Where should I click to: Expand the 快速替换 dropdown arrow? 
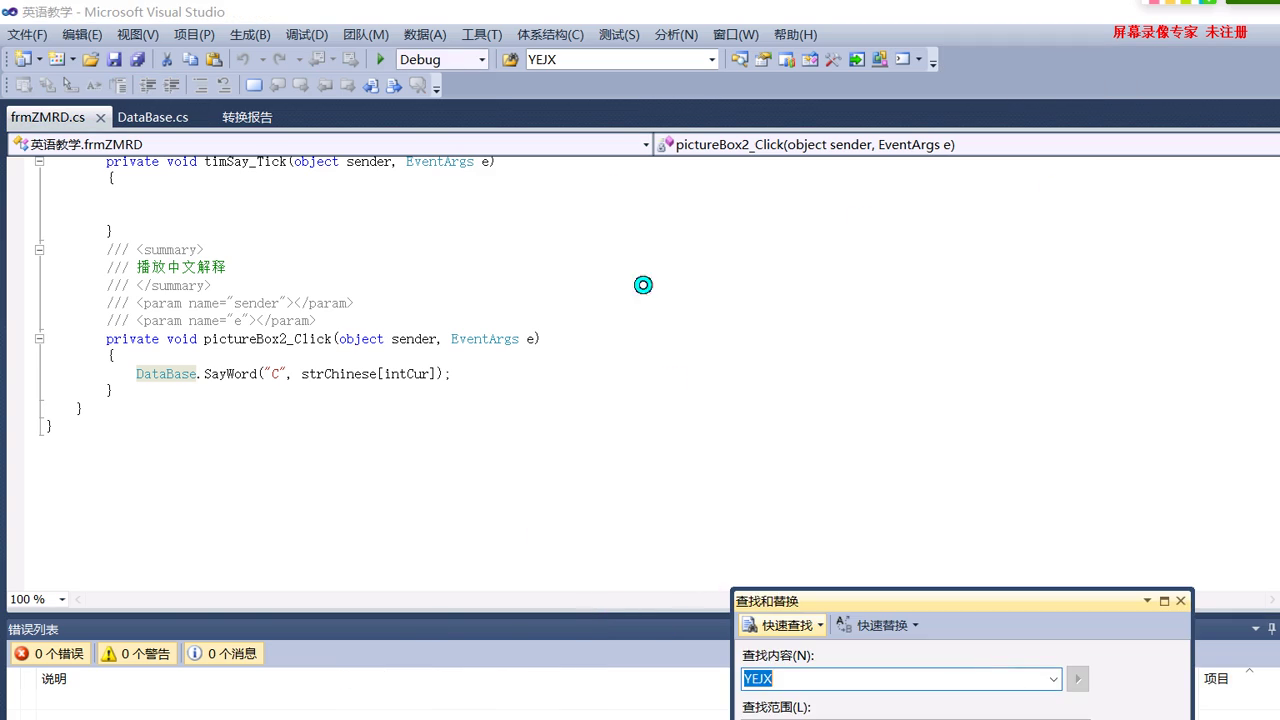(915, 625)
